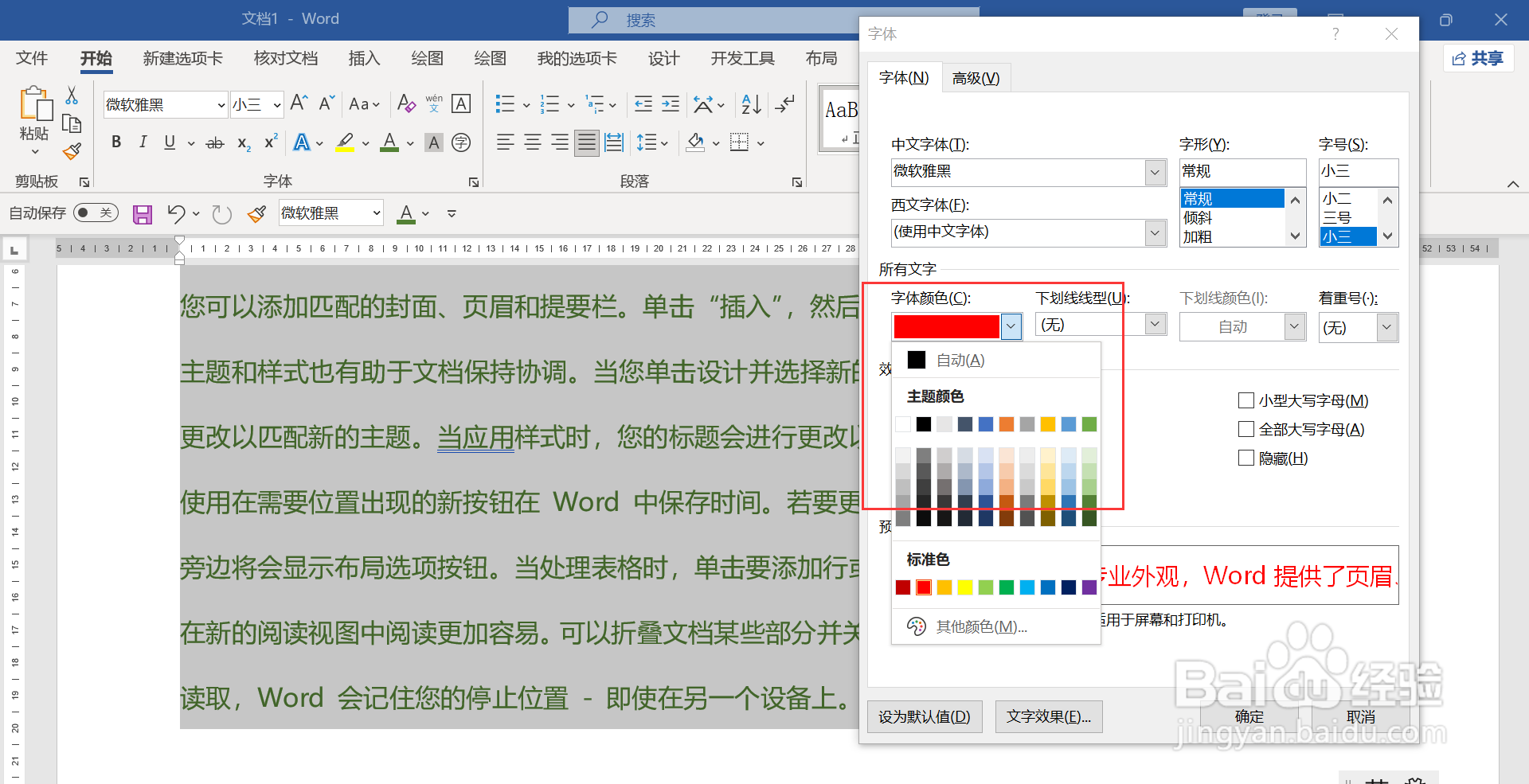Image resolution: width=1529 pixels, height=784 pixels.
Task: Apply text highlight color
Action: coord(345,142)
